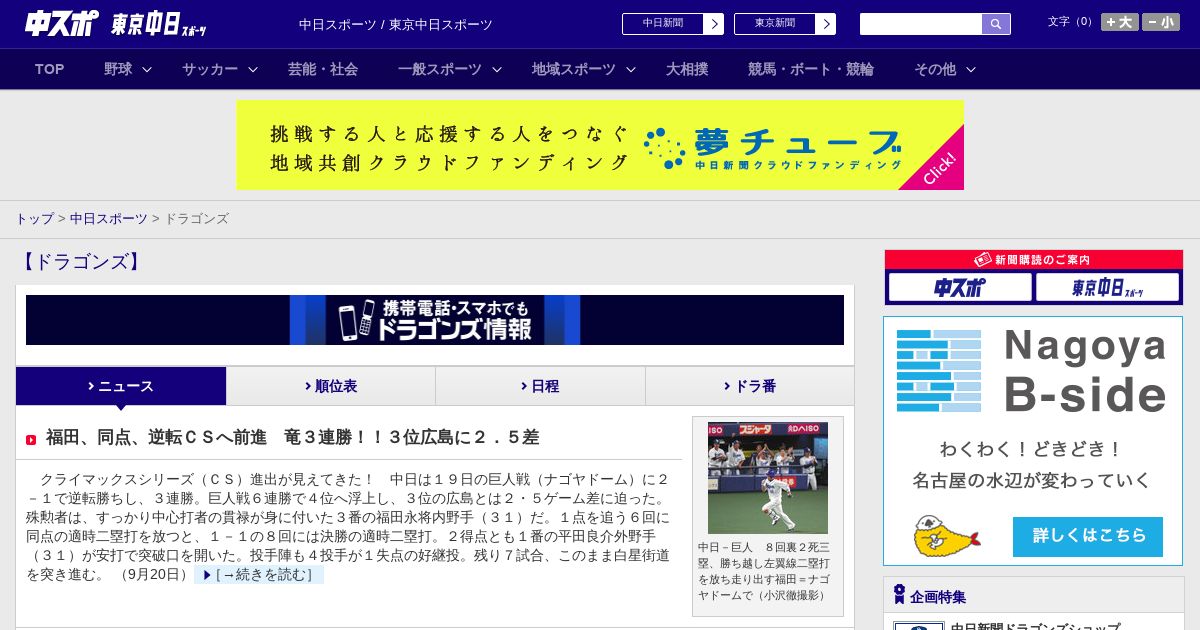Open 地域スポーツ navigation menu

tap(574, 69)
